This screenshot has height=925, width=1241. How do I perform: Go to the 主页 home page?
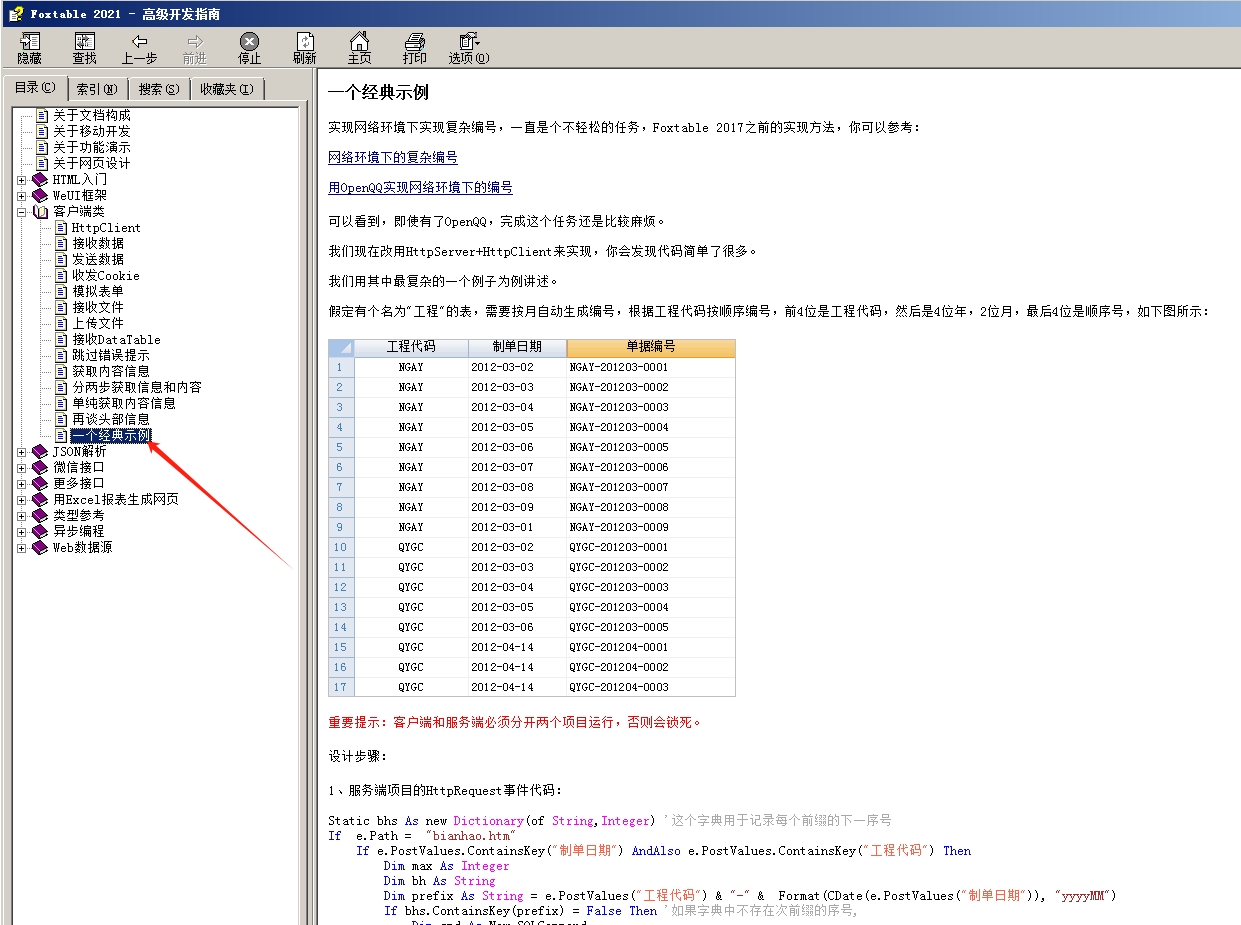360,48
